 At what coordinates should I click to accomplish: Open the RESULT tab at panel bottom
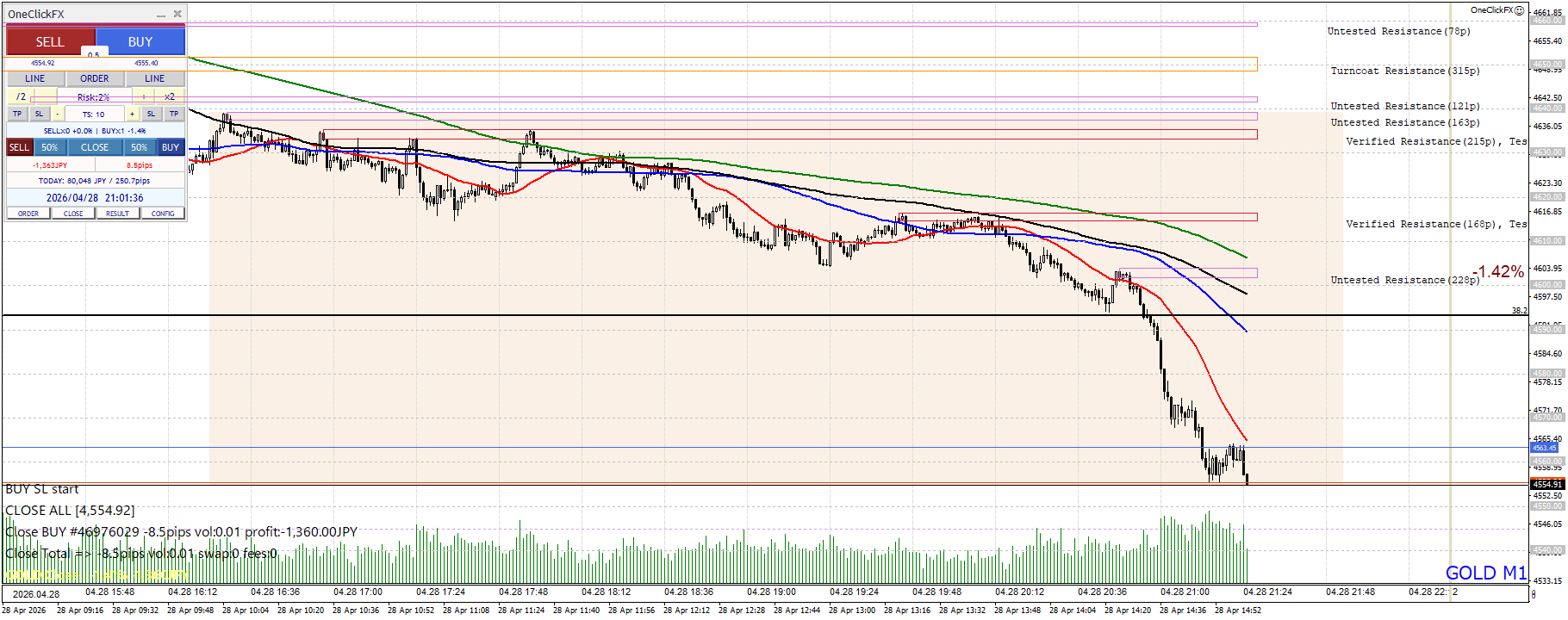(118, 214)
